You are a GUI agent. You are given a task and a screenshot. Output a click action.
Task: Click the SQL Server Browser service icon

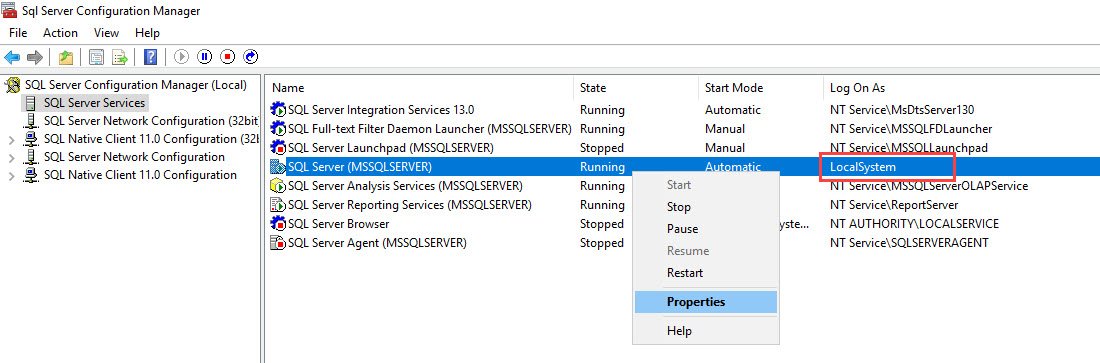pyautogui.click(x=279, y=224)
